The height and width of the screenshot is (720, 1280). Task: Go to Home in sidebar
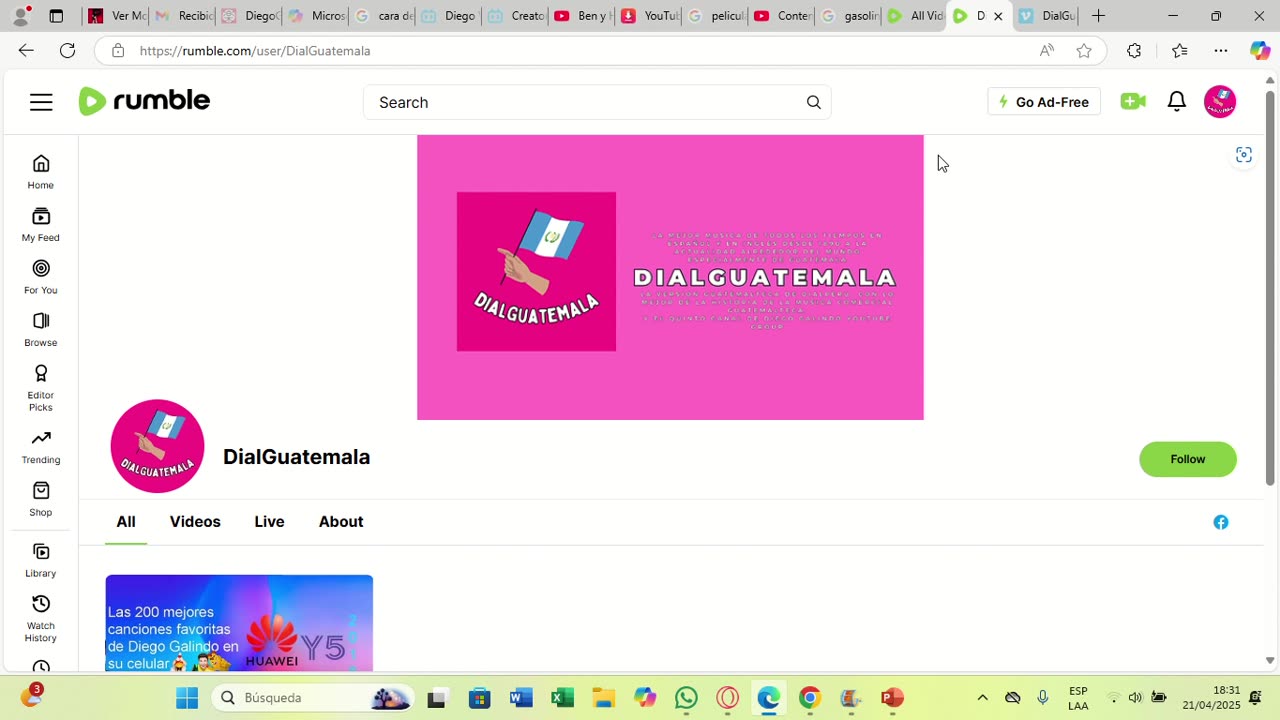coord(41,172)
